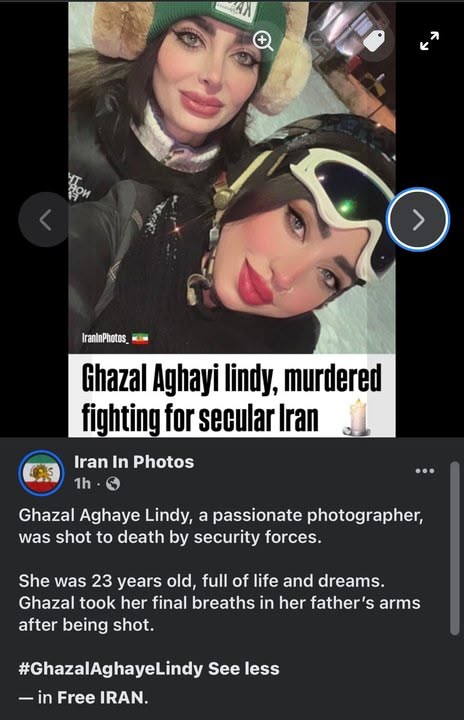
Task: Click the candle emoji on the caption banner
Action: point(356,417)
